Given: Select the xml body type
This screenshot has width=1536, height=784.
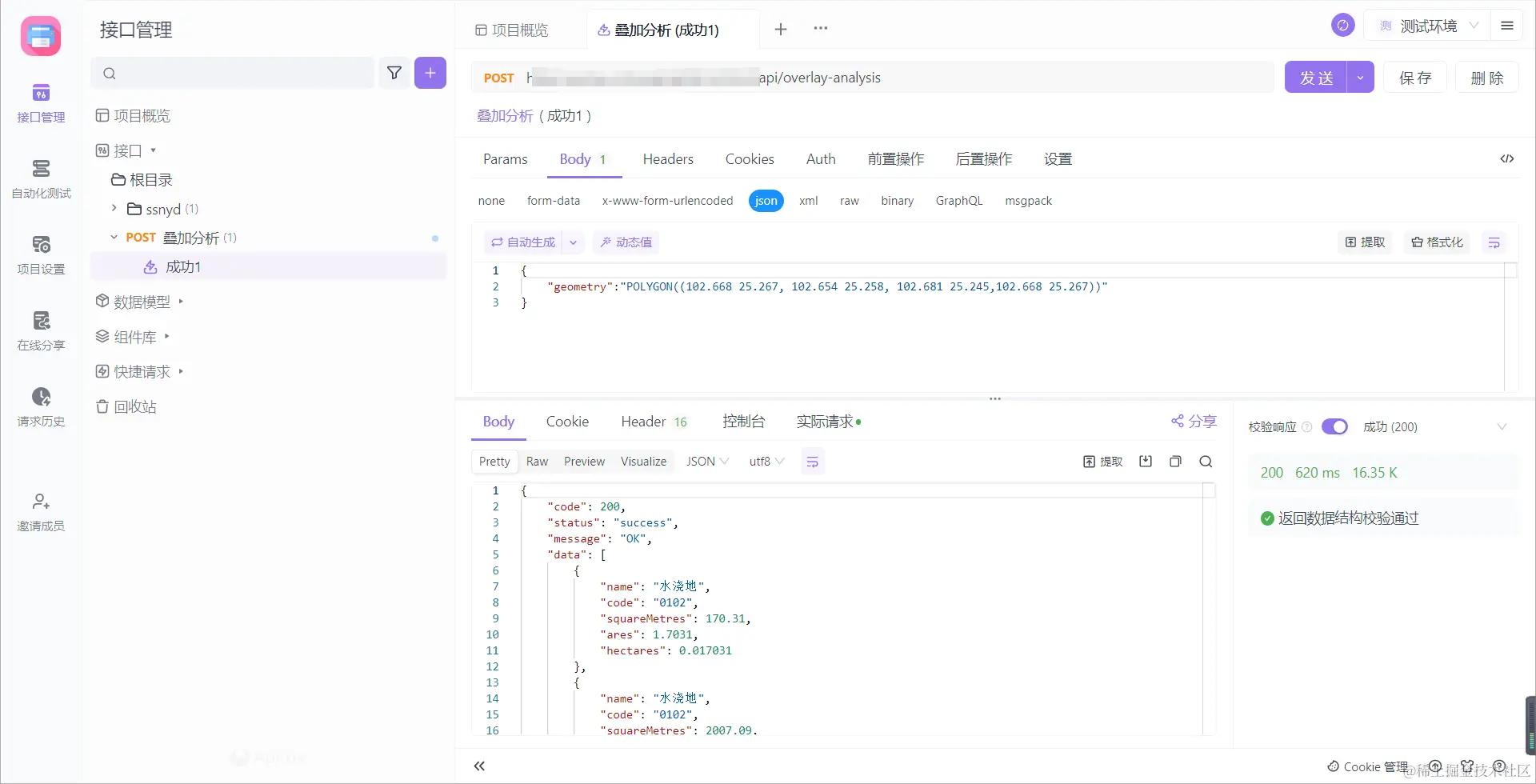Looking at the screenshot, I should (809, 201).
